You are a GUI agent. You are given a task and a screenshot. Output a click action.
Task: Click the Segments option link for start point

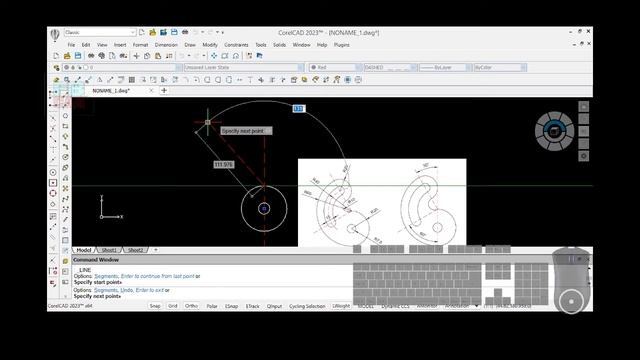pos(106,276)
